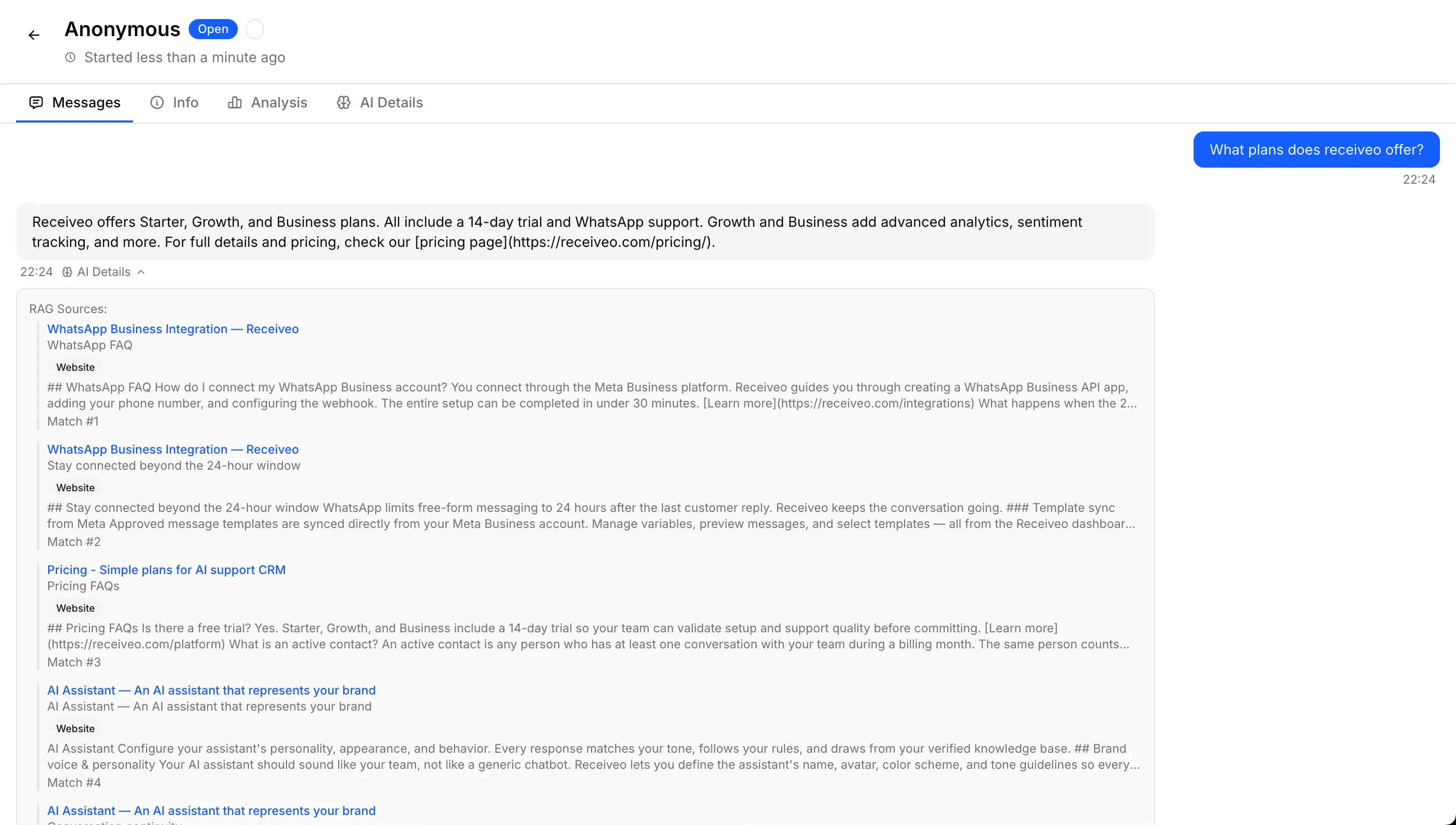Click the Website badge under WhatsApp FAQ

click(x=75, y=367)
